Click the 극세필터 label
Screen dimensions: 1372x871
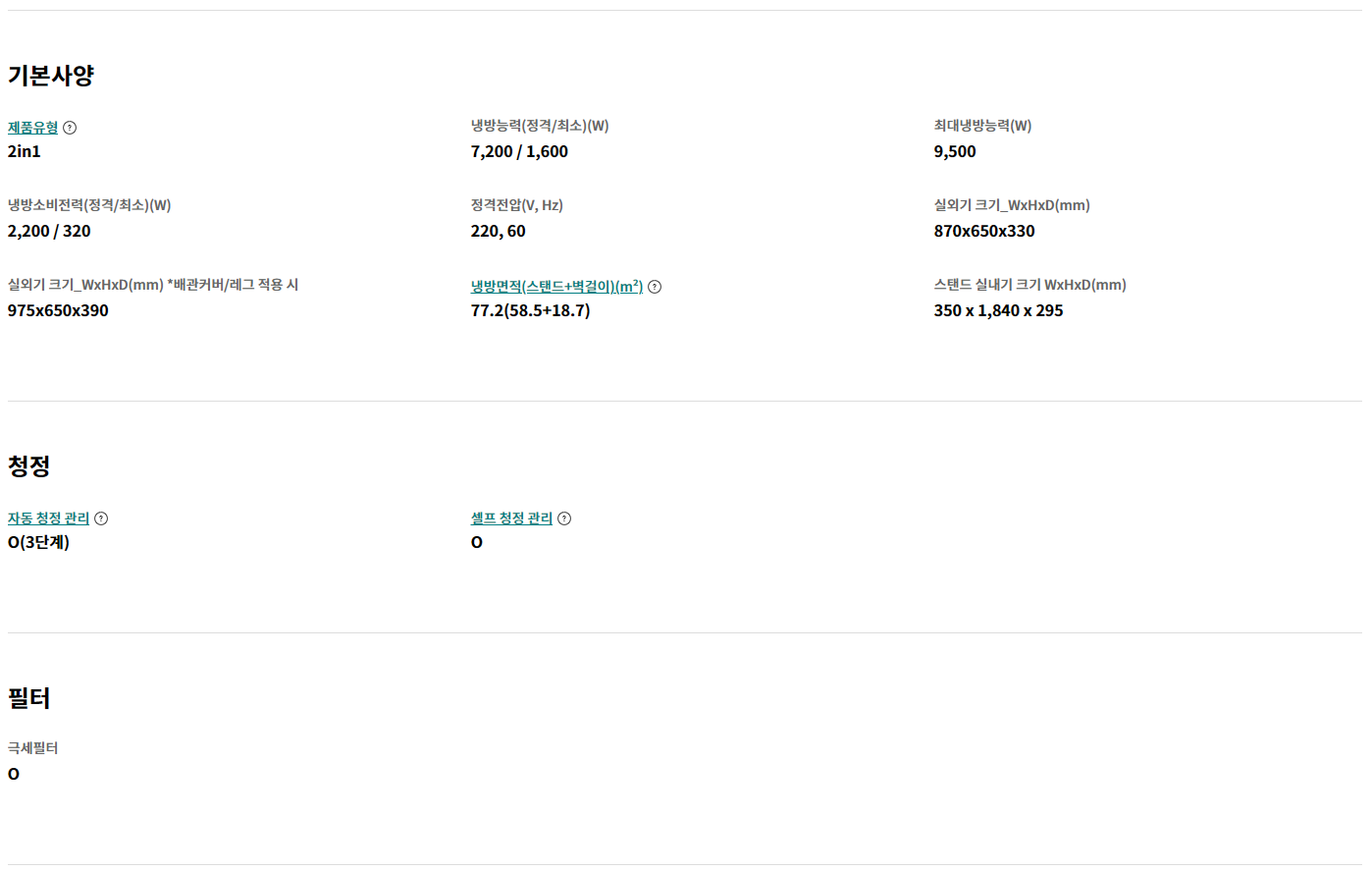(x=33, y=748)
